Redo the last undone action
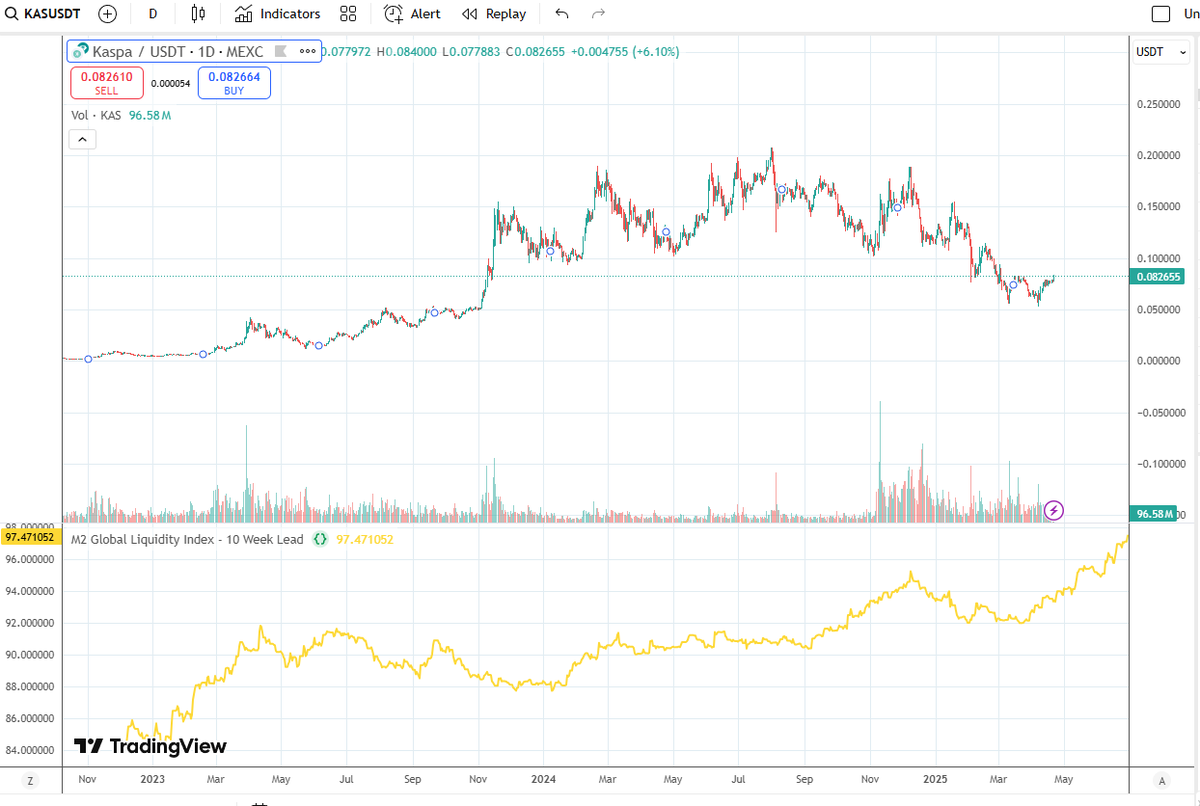Screen dimensions: 1200x806 click(x=598, y=14)
